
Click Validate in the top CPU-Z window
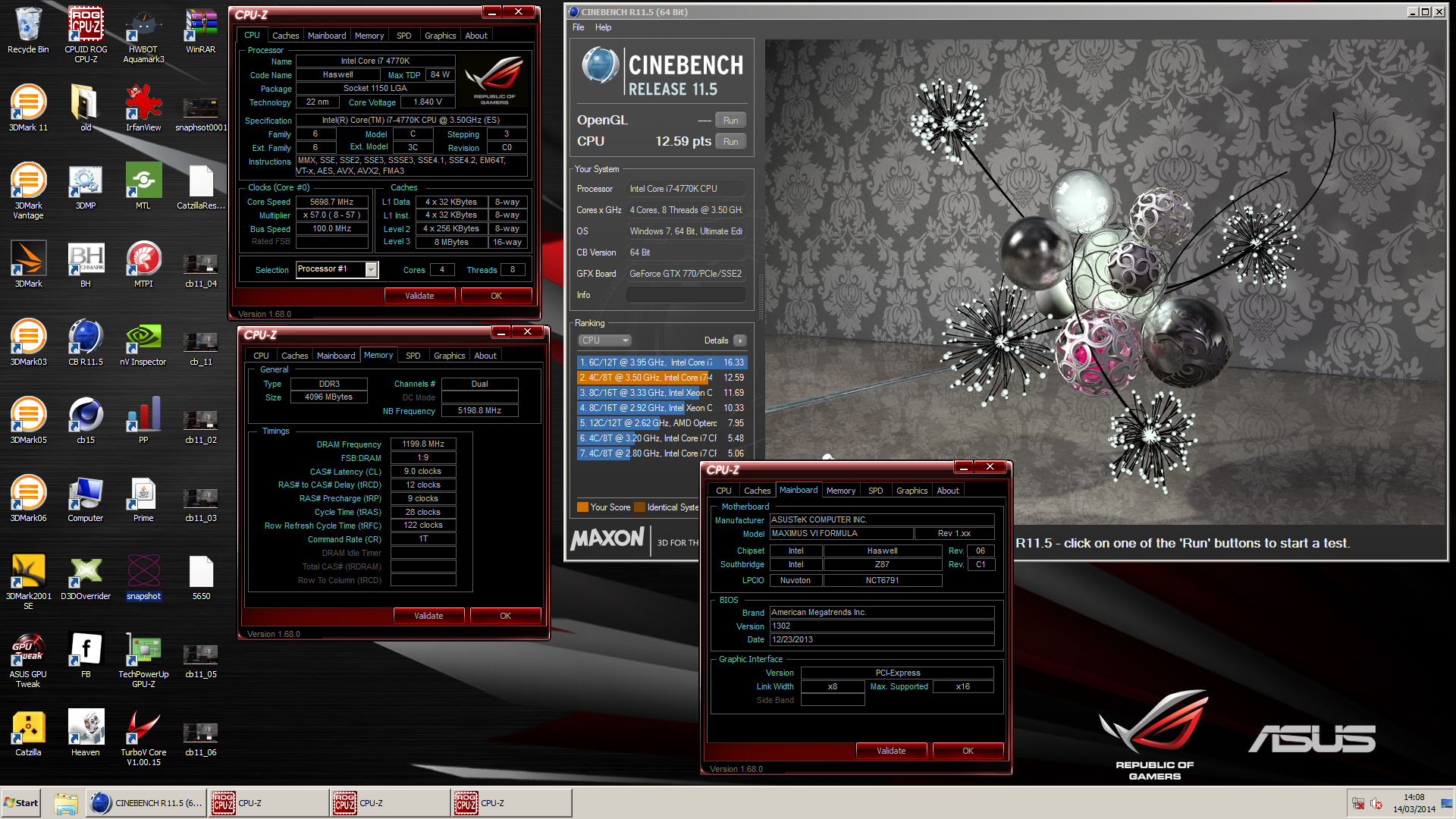pyautogui.click(x=419, y=296)
